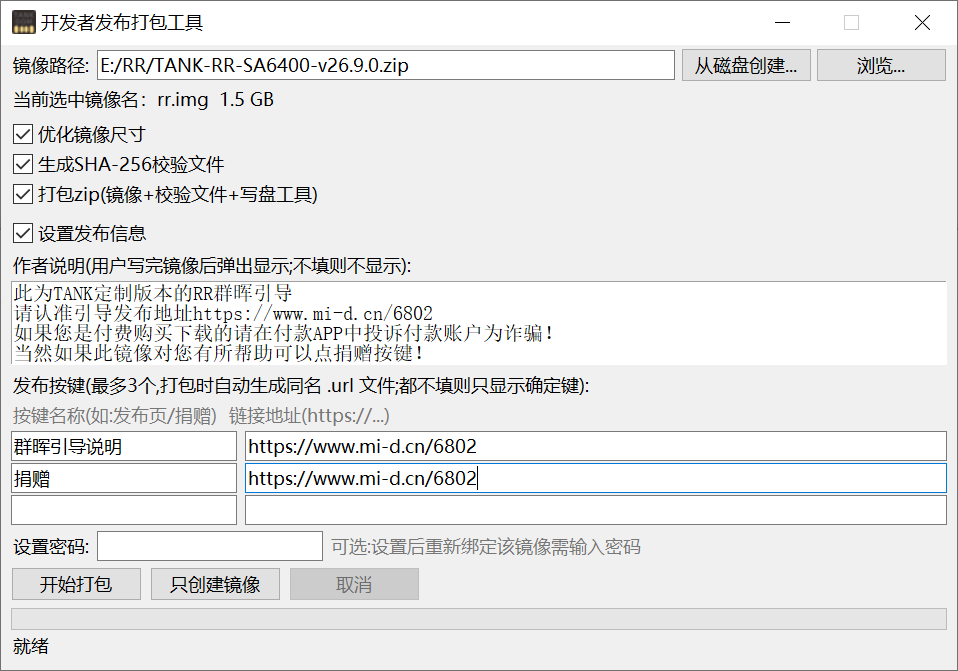Click the 镜像路径: label
Viewport: 958px width, 671px height.
51,65
